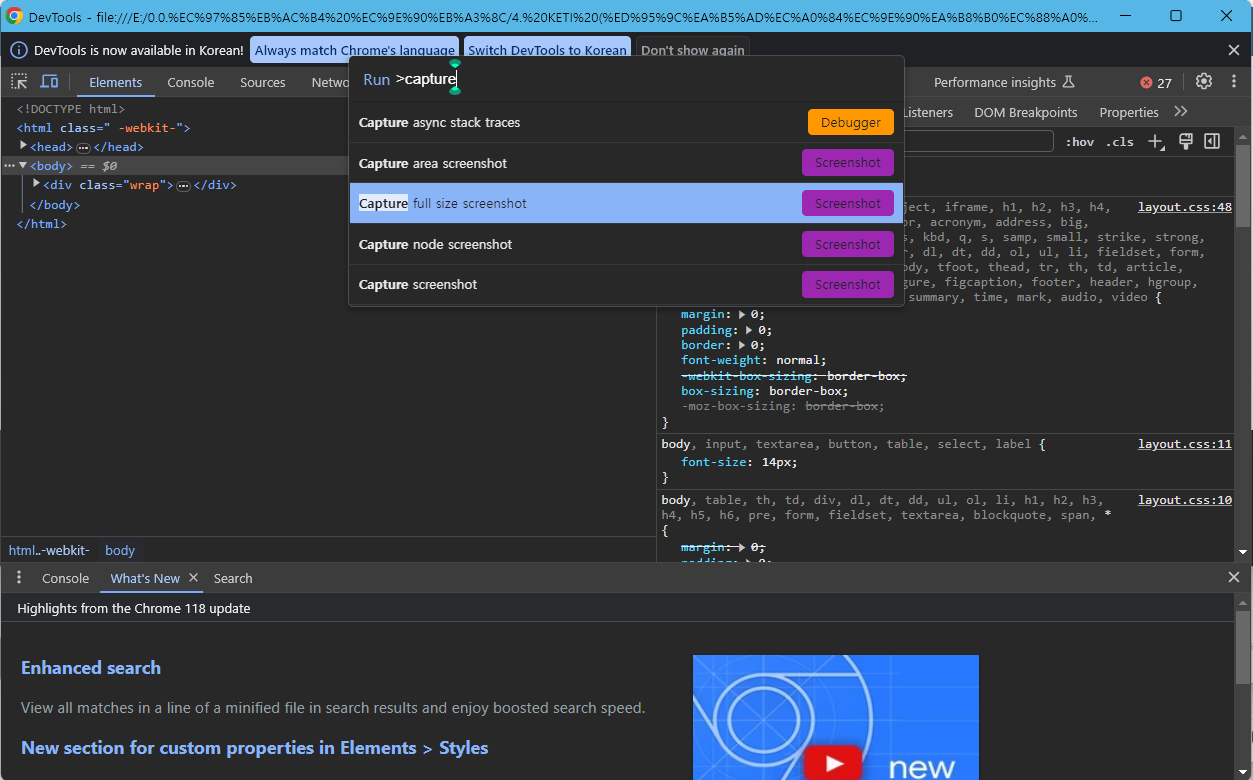Show the computed styles sidebar icon
Image resolution: width=1253 pixels, height=780 pixels.
coord(1212,142)
